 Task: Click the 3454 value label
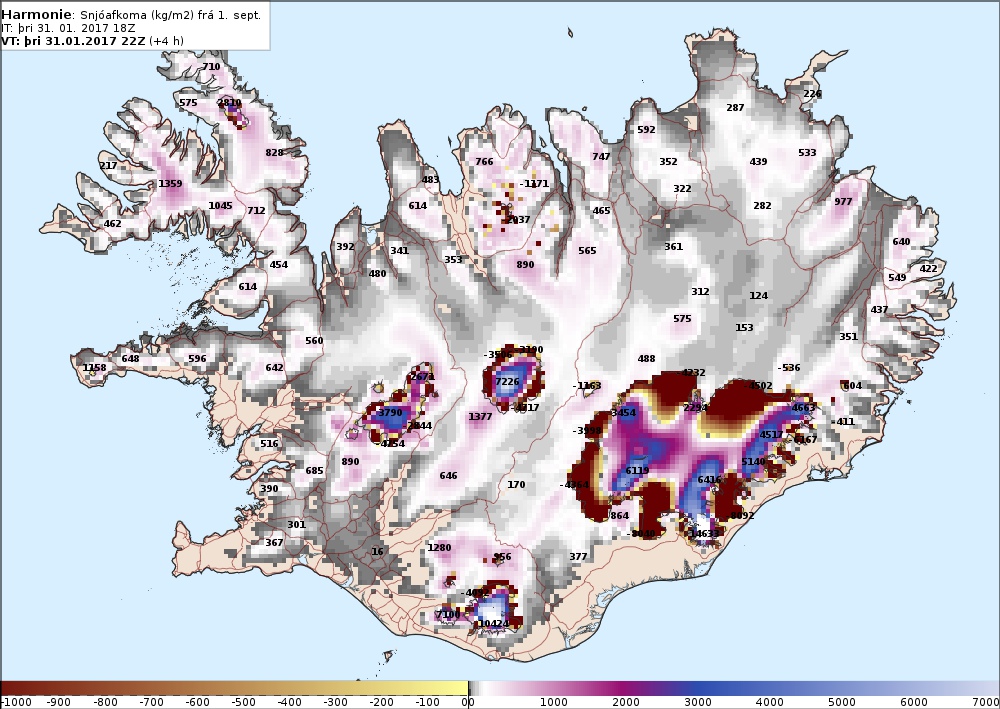pos(624,413)
